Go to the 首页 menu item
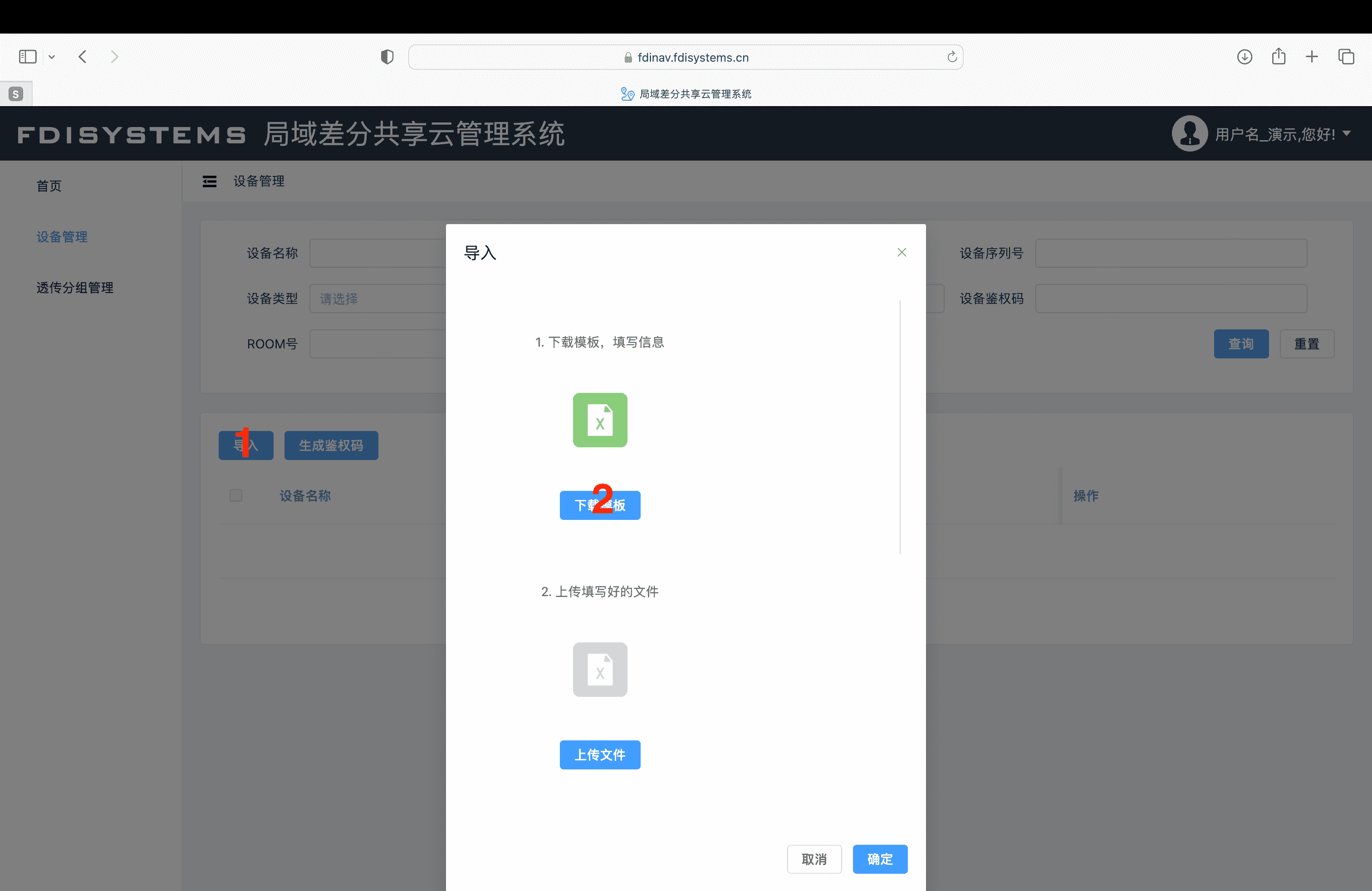This screenshot has height=891, width=1372. [49, 186]
